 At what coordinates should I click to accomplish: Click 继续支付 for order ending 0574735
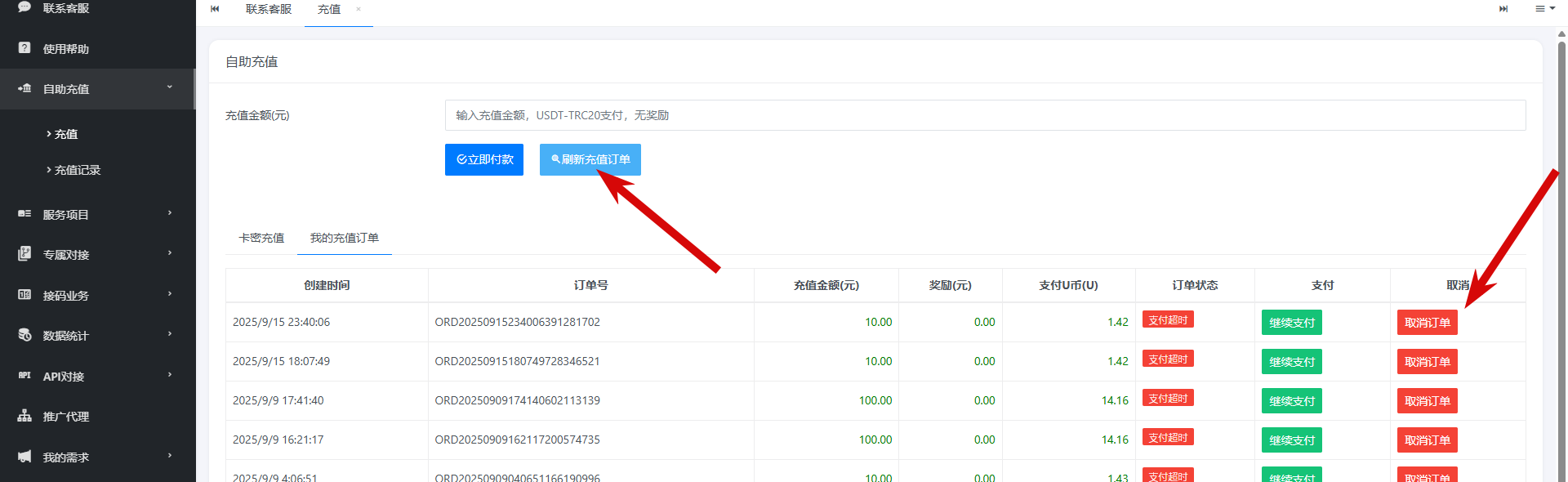click(x=1292, y=440)
